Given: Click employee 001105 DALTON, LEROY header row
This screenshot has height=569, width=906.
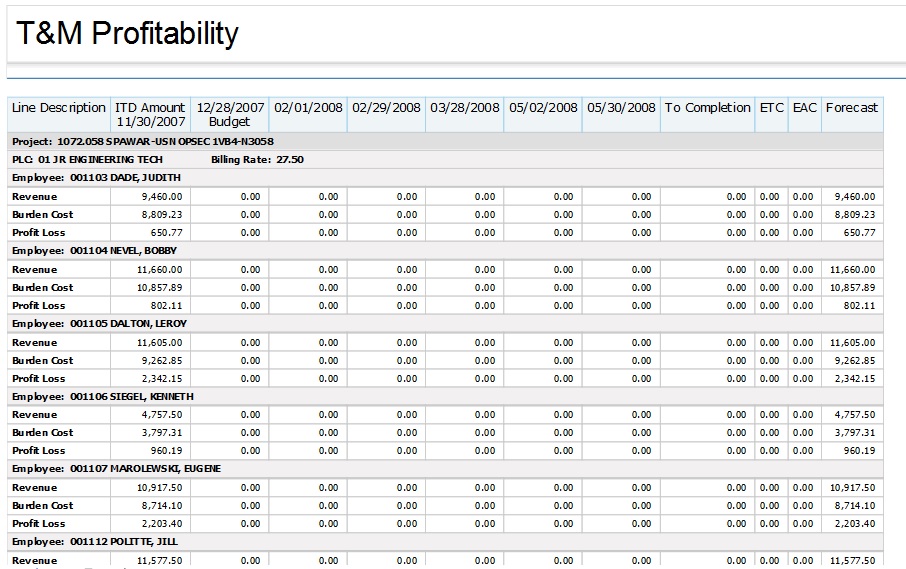Looking at the screenshot, I should coord(99,324).
